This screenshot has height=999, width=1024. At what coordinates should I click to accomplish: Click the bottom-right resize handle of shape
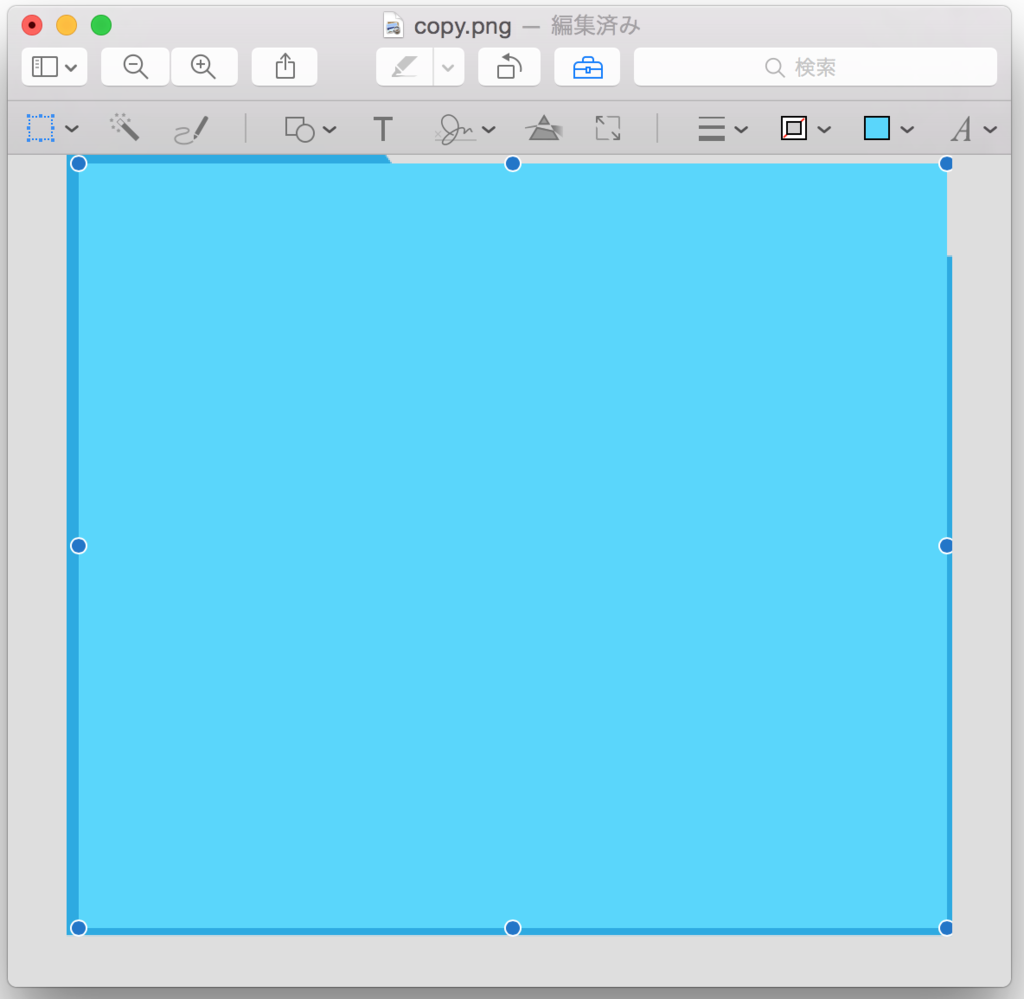coord(945,928)
